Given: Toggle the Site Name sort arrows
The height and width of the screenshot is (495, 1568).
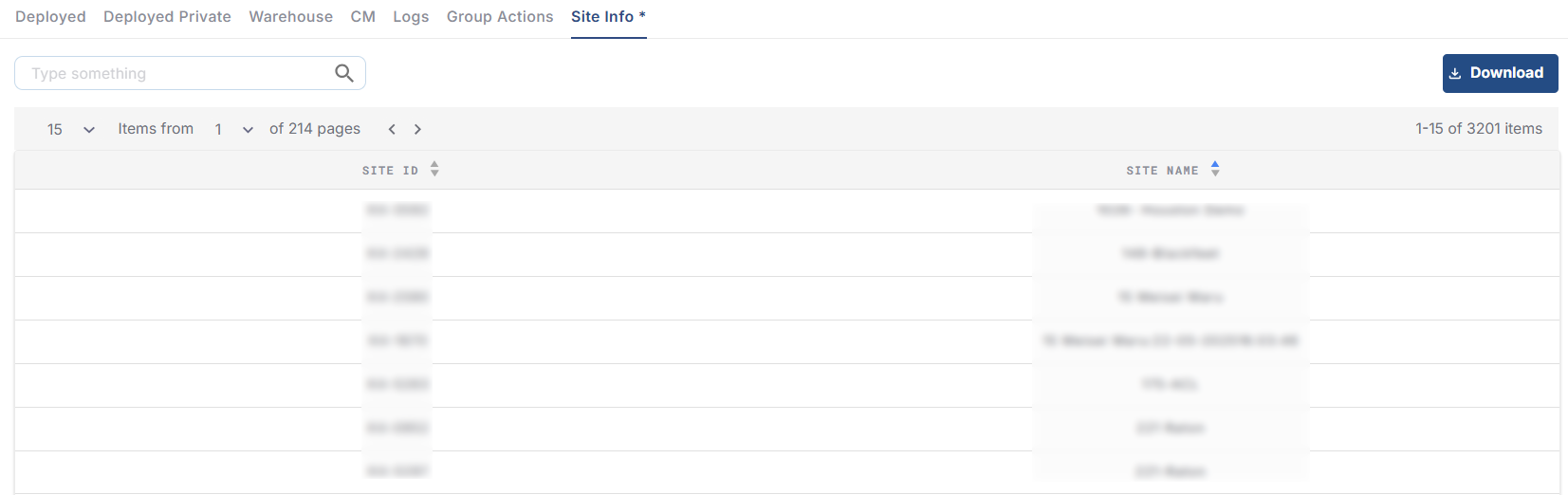Looking at the screenshot, I should pyautogui.click(x=1215, y=170).
